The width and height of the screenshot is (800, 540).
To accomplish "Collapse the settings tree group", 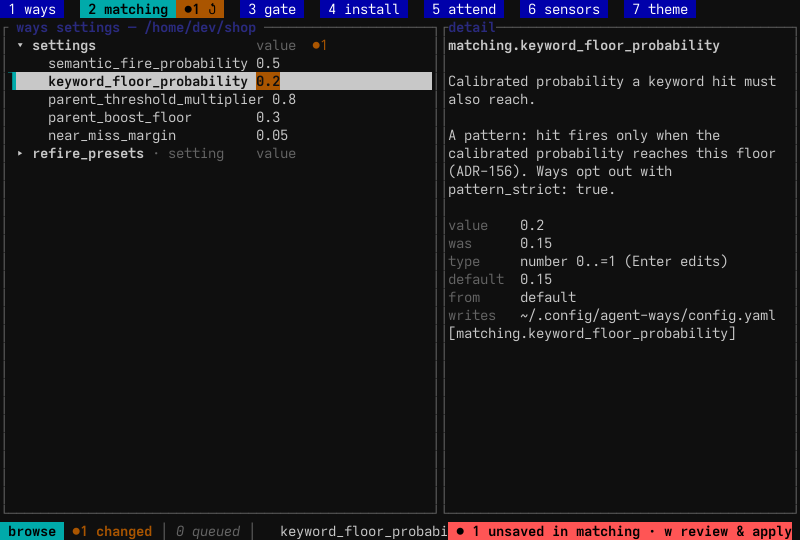I will (20, 45).
